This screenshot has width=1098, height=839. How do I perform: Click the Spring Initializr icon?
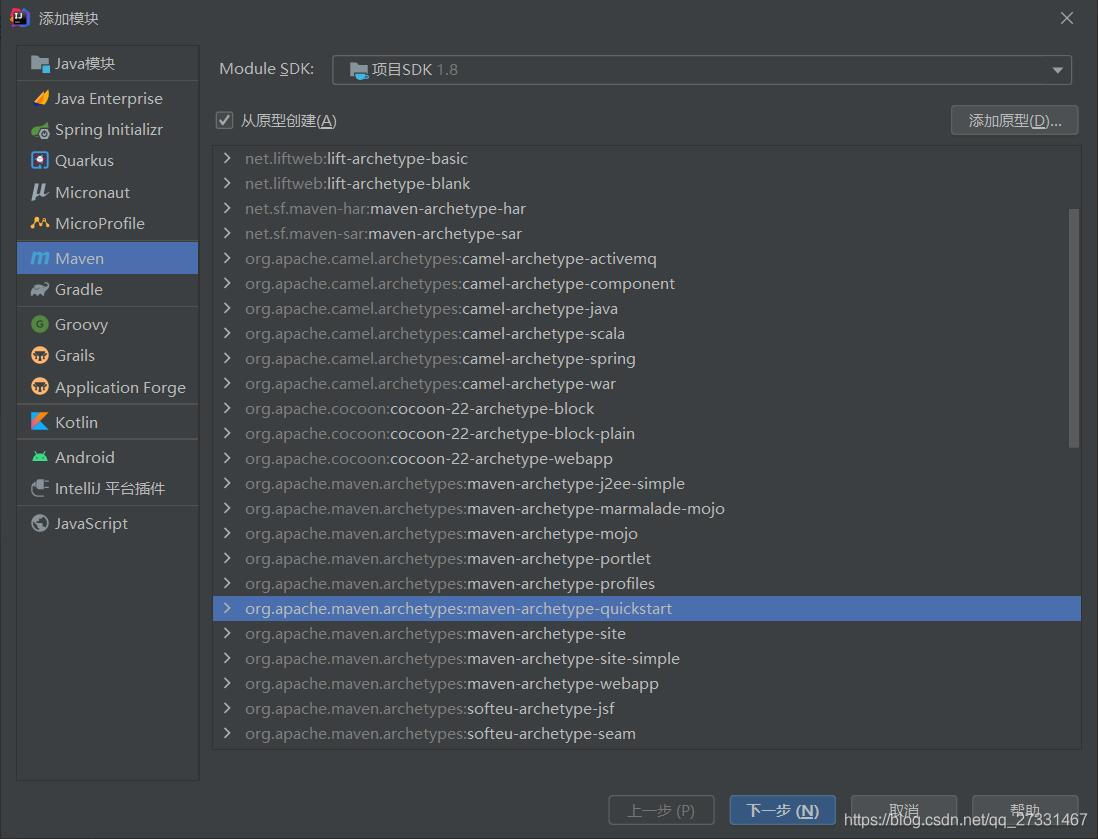40,130
